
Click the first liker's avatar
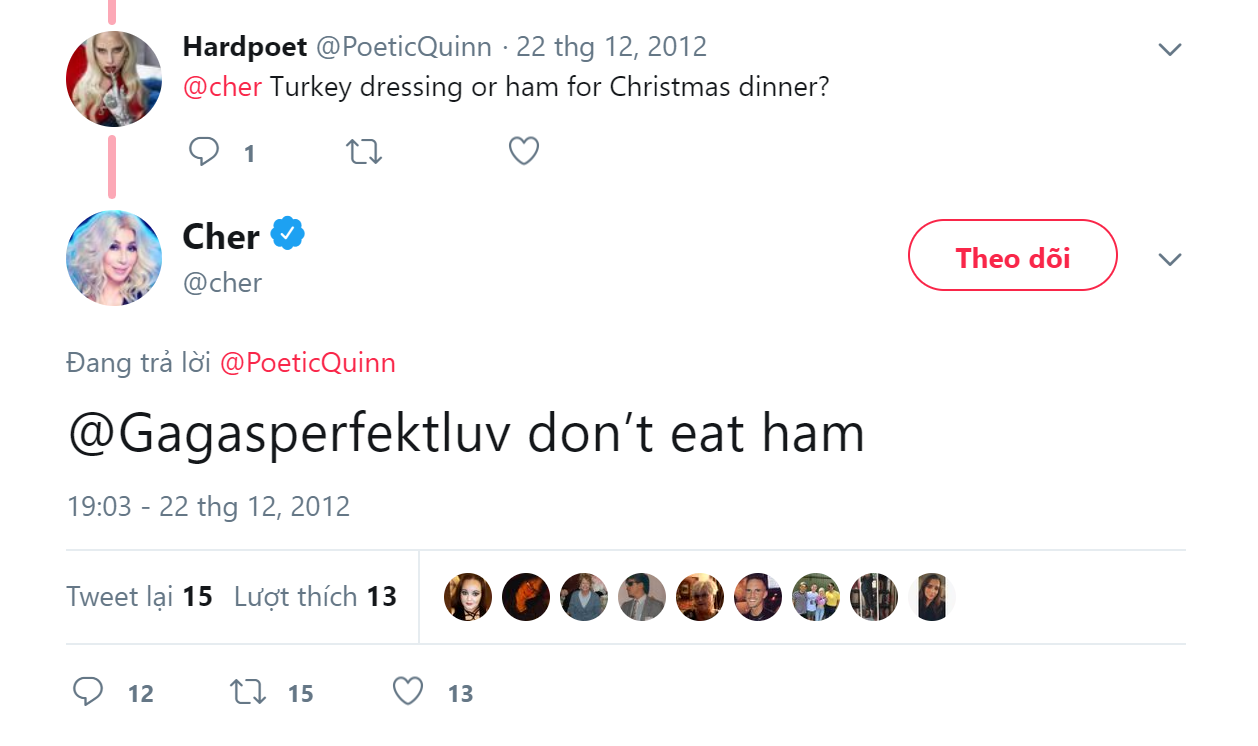coord(468,597)
